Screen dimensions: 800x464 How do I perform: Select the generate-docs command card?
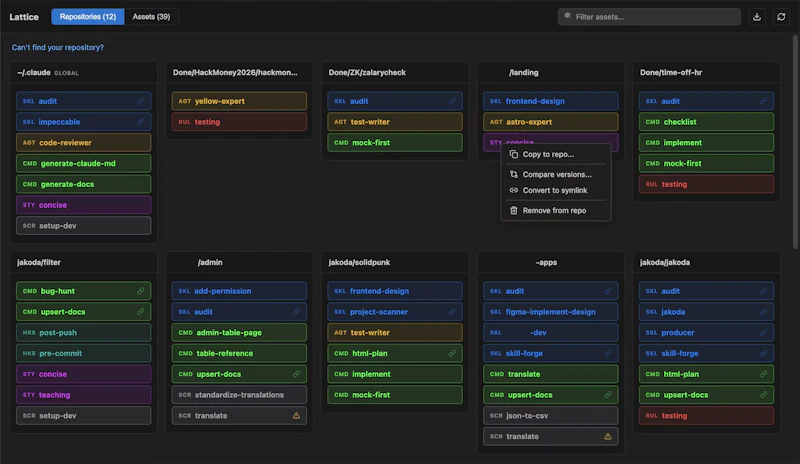tap(84, 184)
